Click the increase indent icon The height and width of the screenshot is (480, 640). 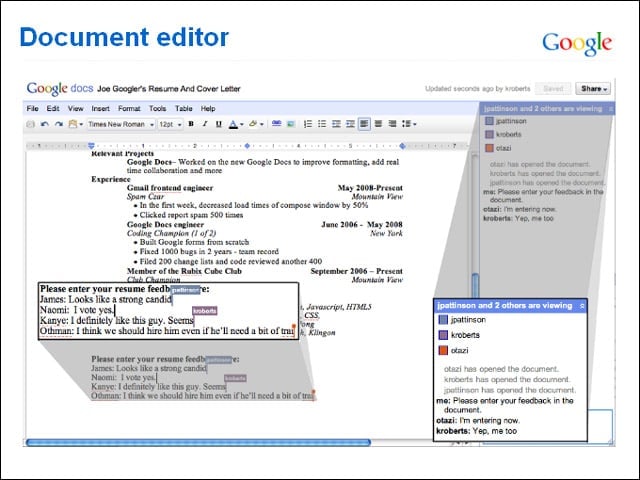(350, 124)
